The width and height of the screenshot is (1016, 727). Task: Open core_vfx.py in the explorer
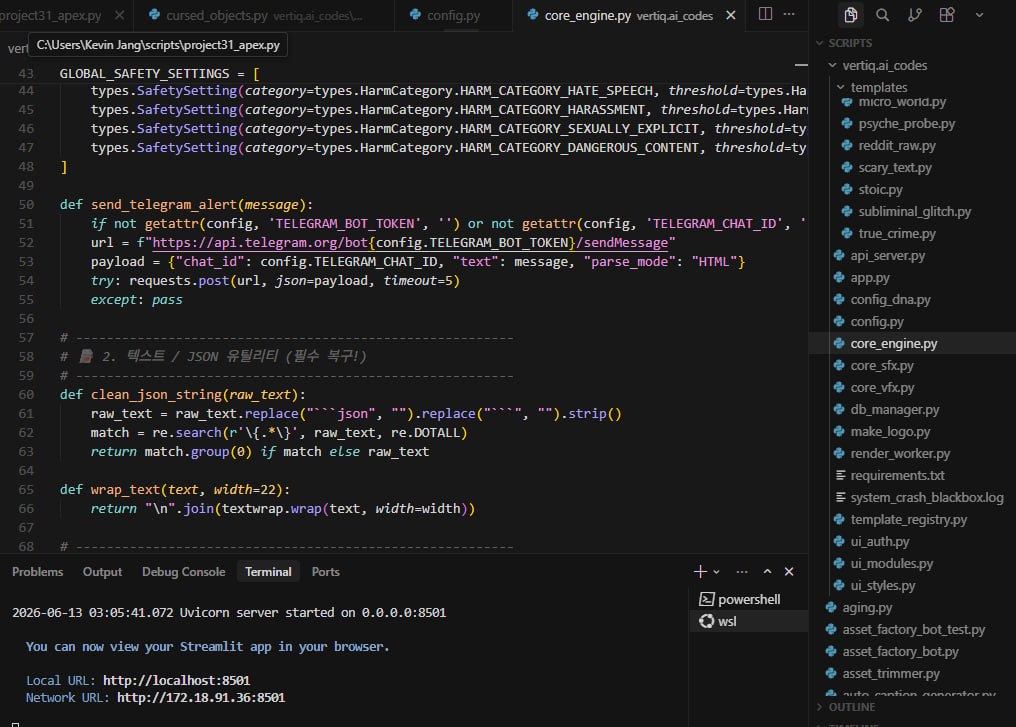coord(882,388)
